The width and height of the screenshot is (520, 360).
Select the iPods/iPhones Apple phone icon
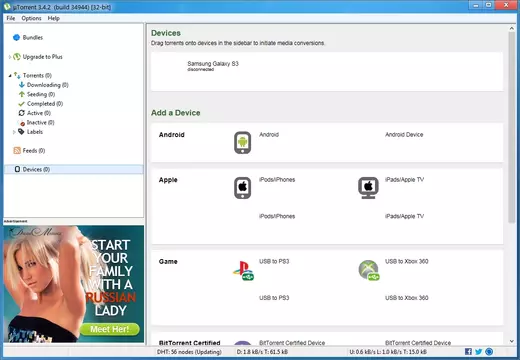pos(242,188)
